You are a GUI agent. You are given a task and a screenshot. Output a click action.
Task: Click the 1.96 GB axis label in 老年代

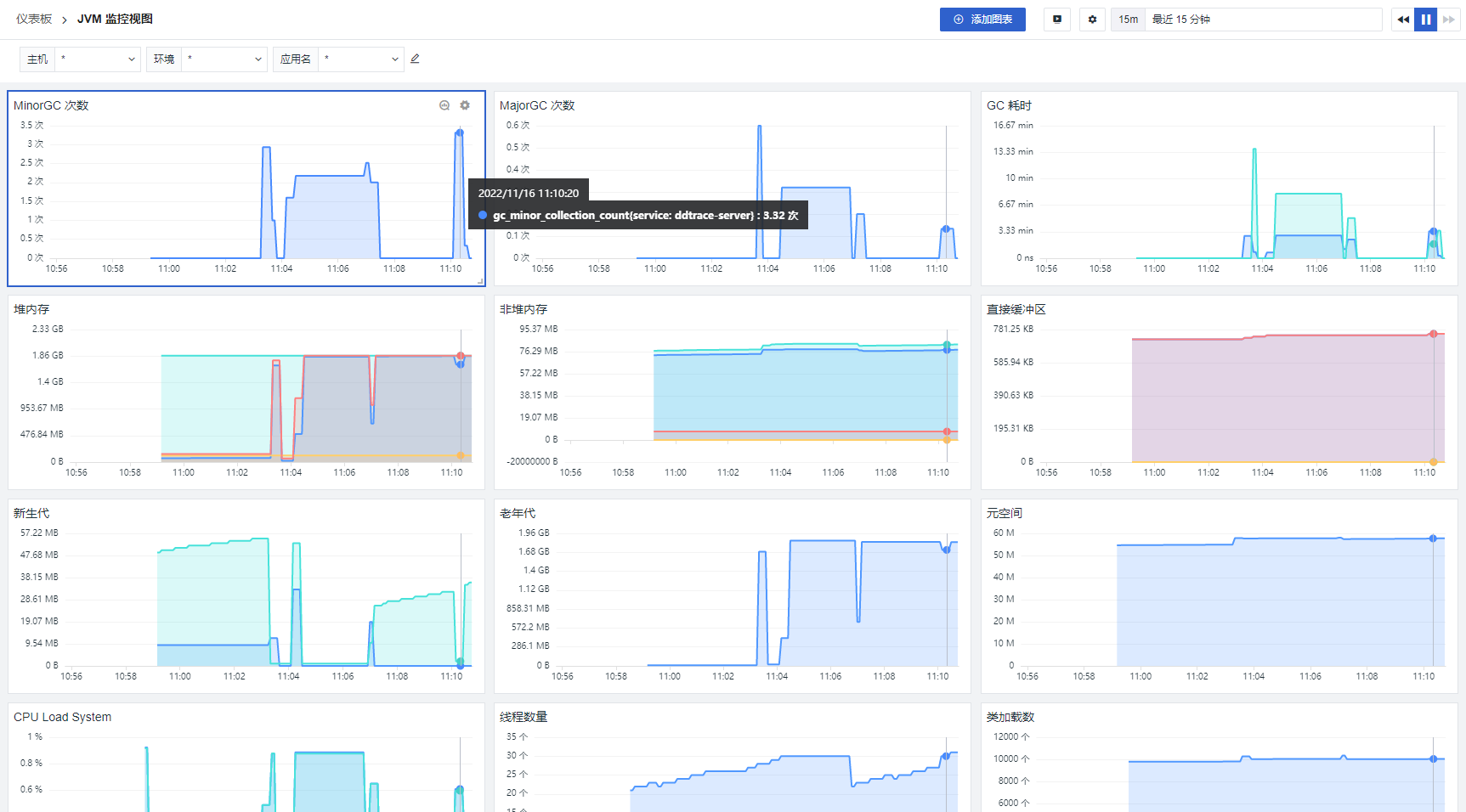tap(534, 533)
